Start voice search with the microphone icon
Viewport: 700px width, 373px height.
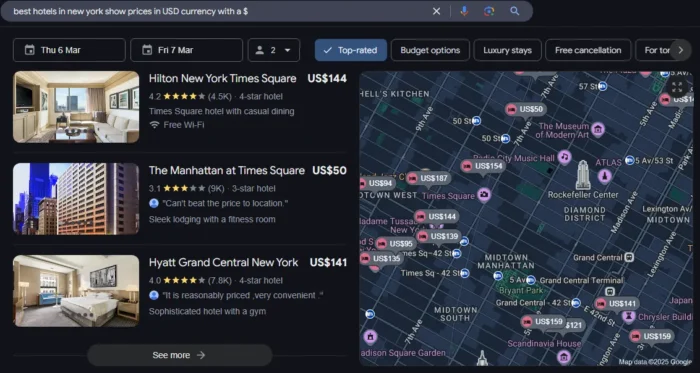[x=464, y=11]
